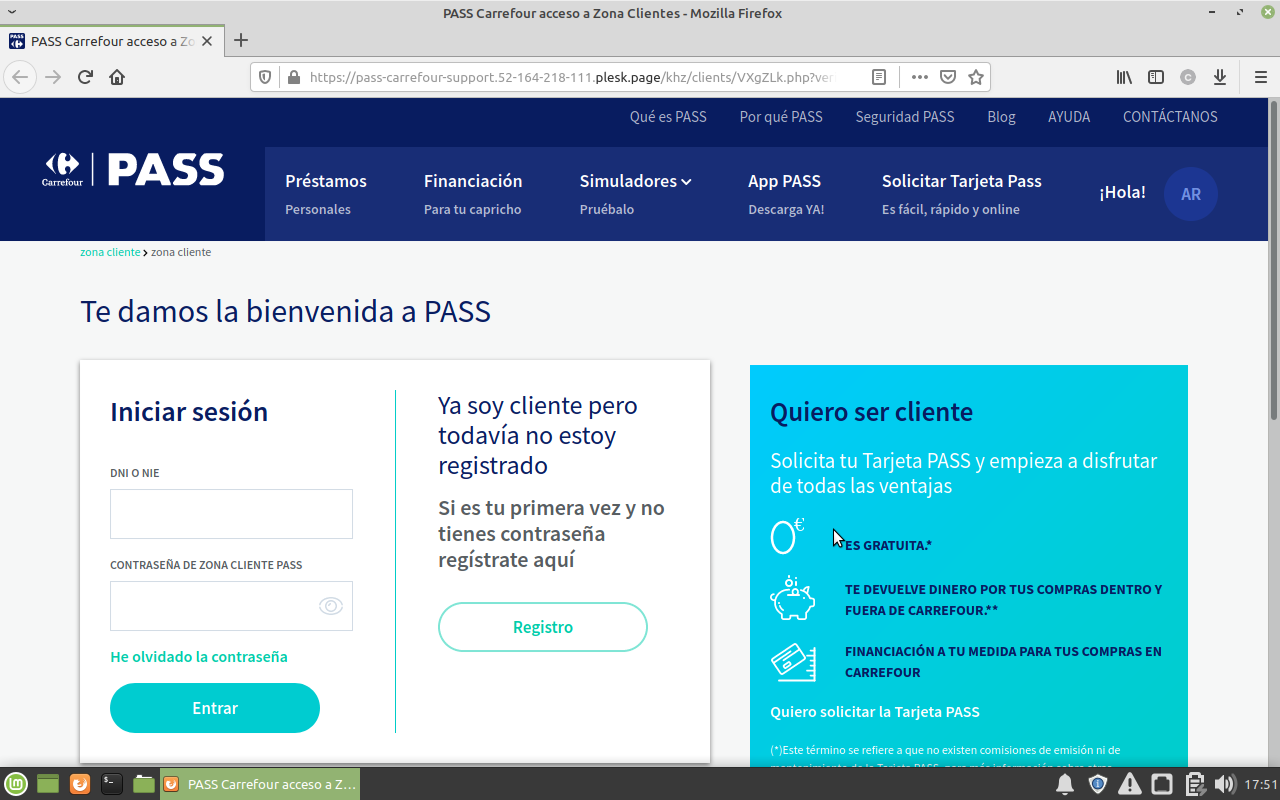Click the ¡Hola! greeting text

click(x=1122, y=192)
